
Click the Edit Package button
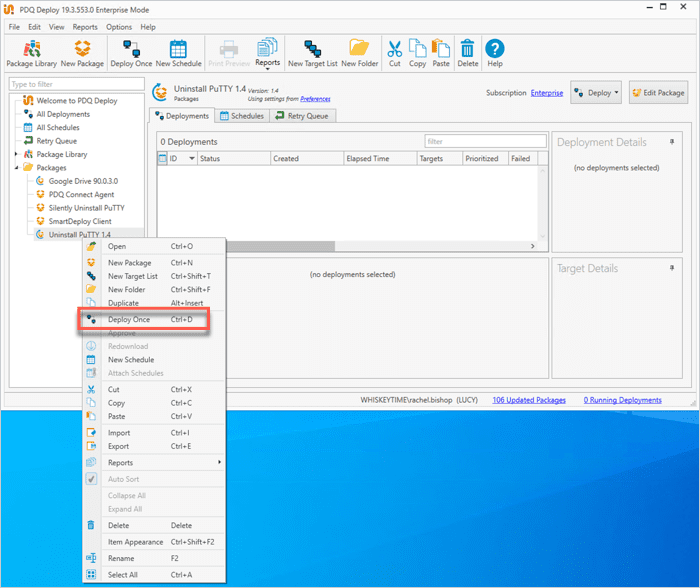(658, 92)
